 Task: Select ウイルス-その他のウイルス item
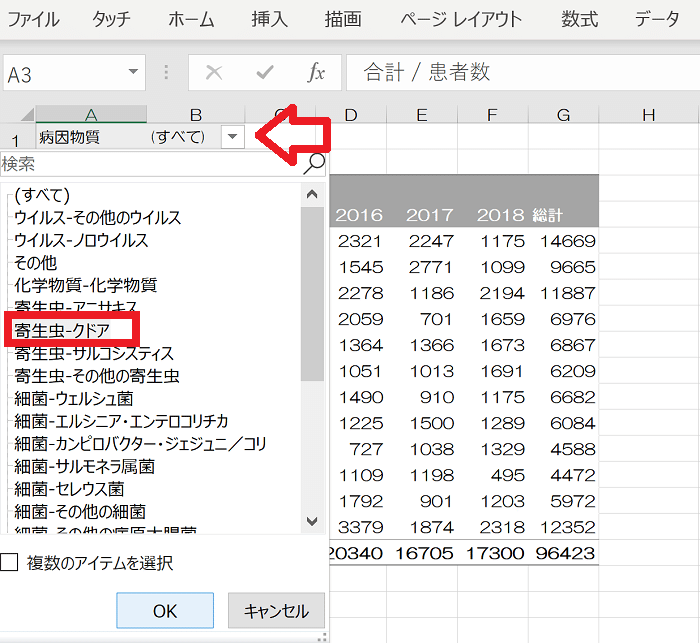click(x=97, y=217)
